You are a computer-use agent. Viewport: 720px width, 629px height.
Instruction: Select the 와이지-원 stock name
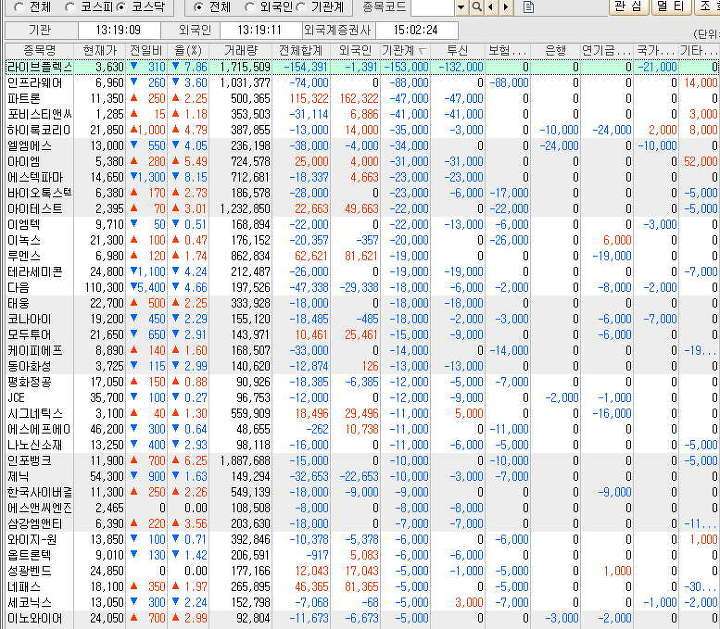pos(32,539)
